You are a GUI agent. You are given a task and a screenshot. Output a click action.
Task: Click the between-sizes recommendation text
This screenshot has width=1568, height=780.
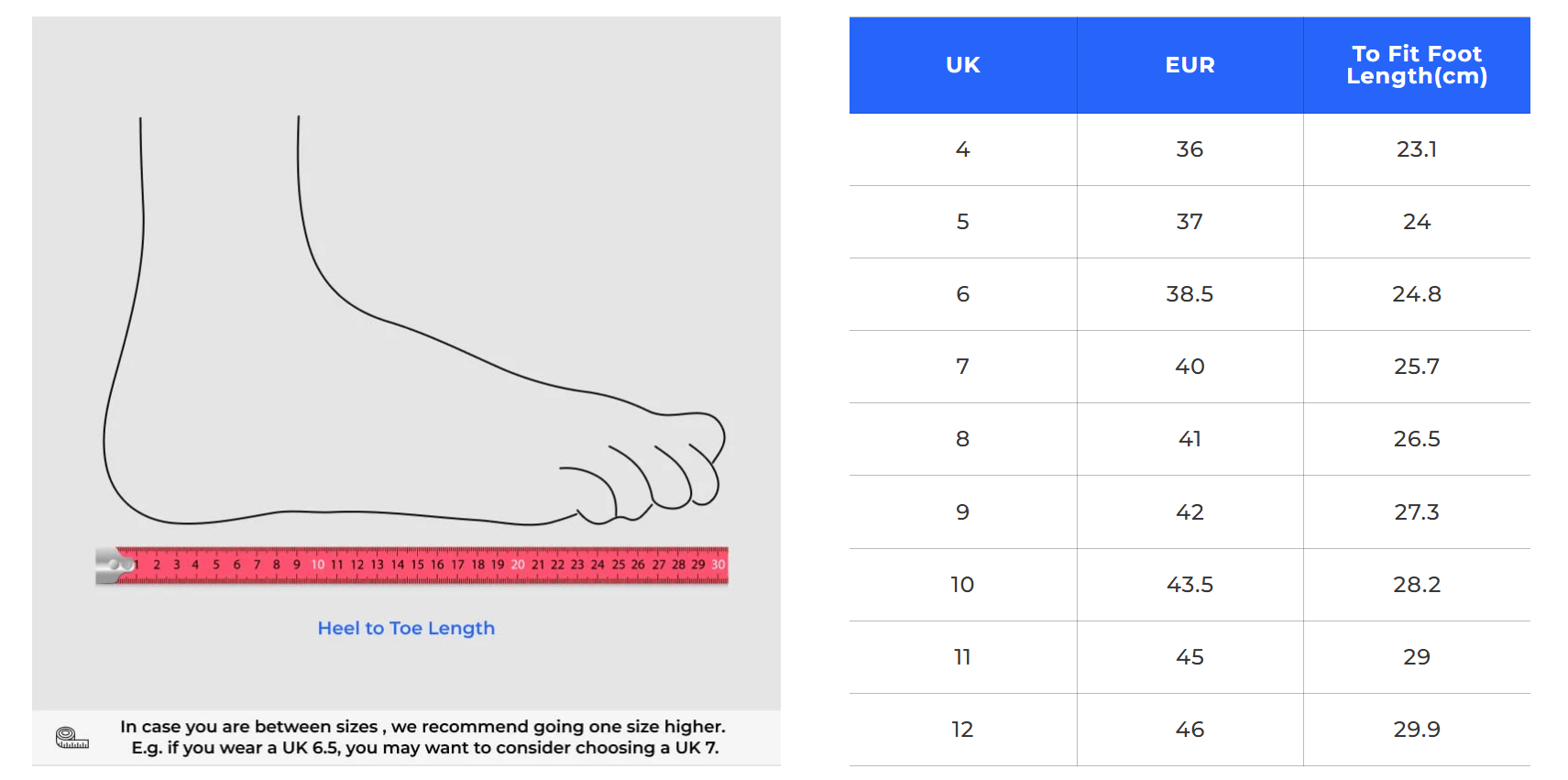[x=423, y=737]
